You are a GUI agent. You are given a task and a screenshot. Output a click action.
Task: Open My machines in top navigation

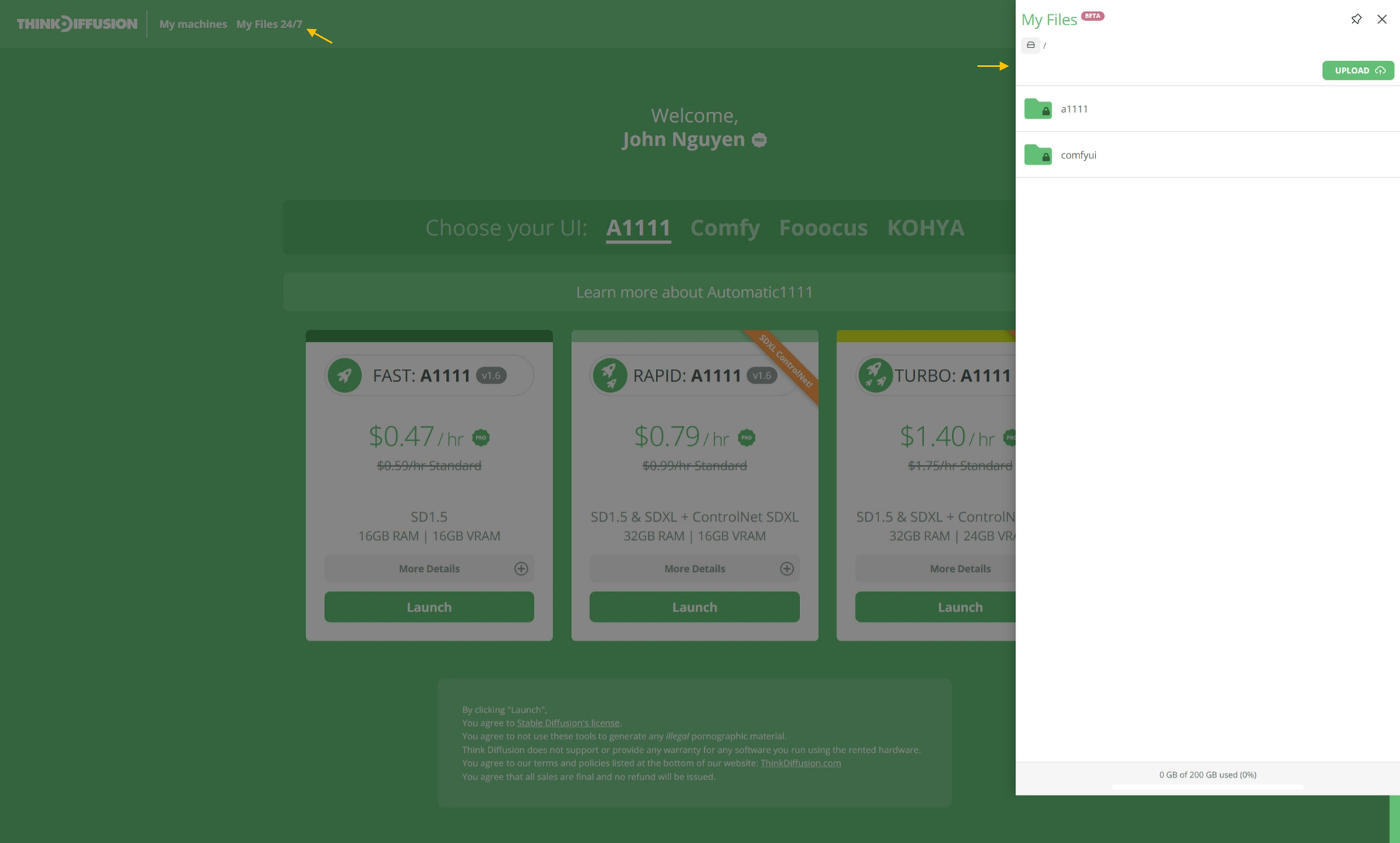tap(193, 24)
